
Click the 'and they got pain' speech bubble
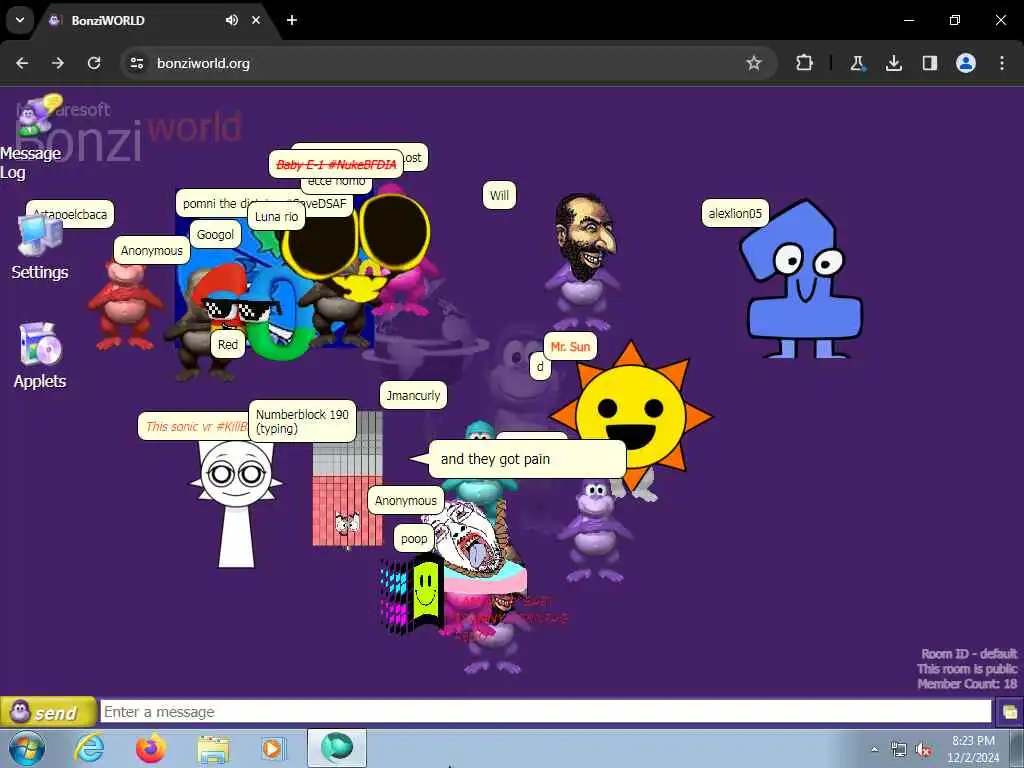click(526, 459)
